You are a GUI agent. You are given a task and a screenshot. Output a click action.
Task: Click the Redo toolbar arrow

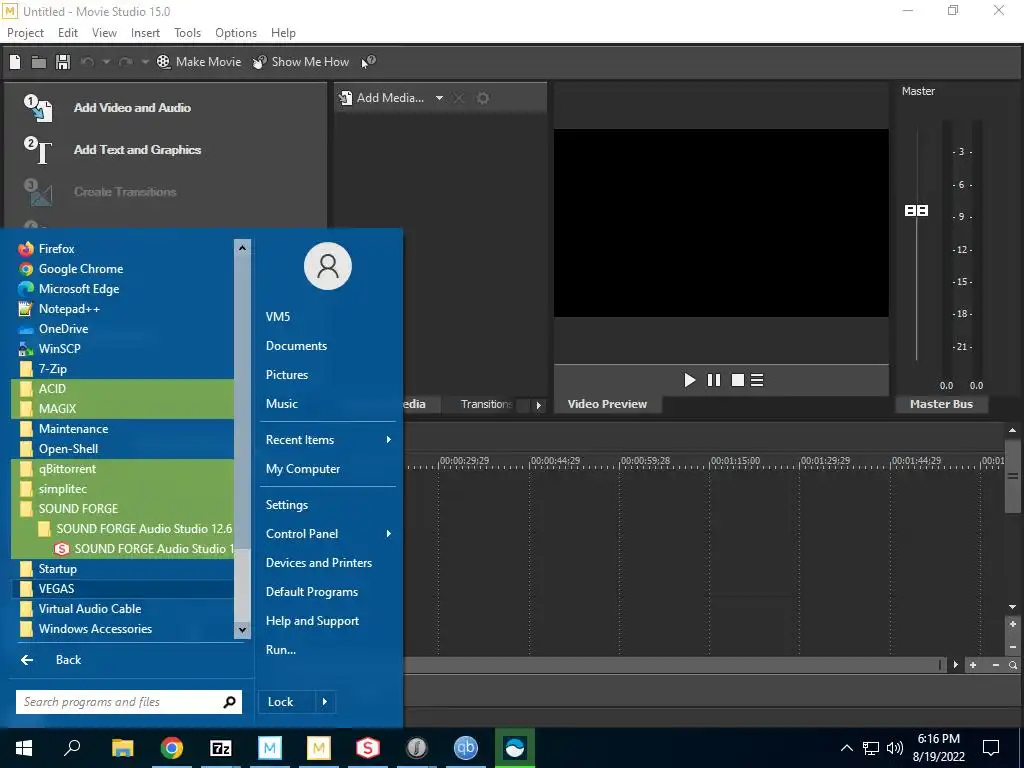(127, 62)
